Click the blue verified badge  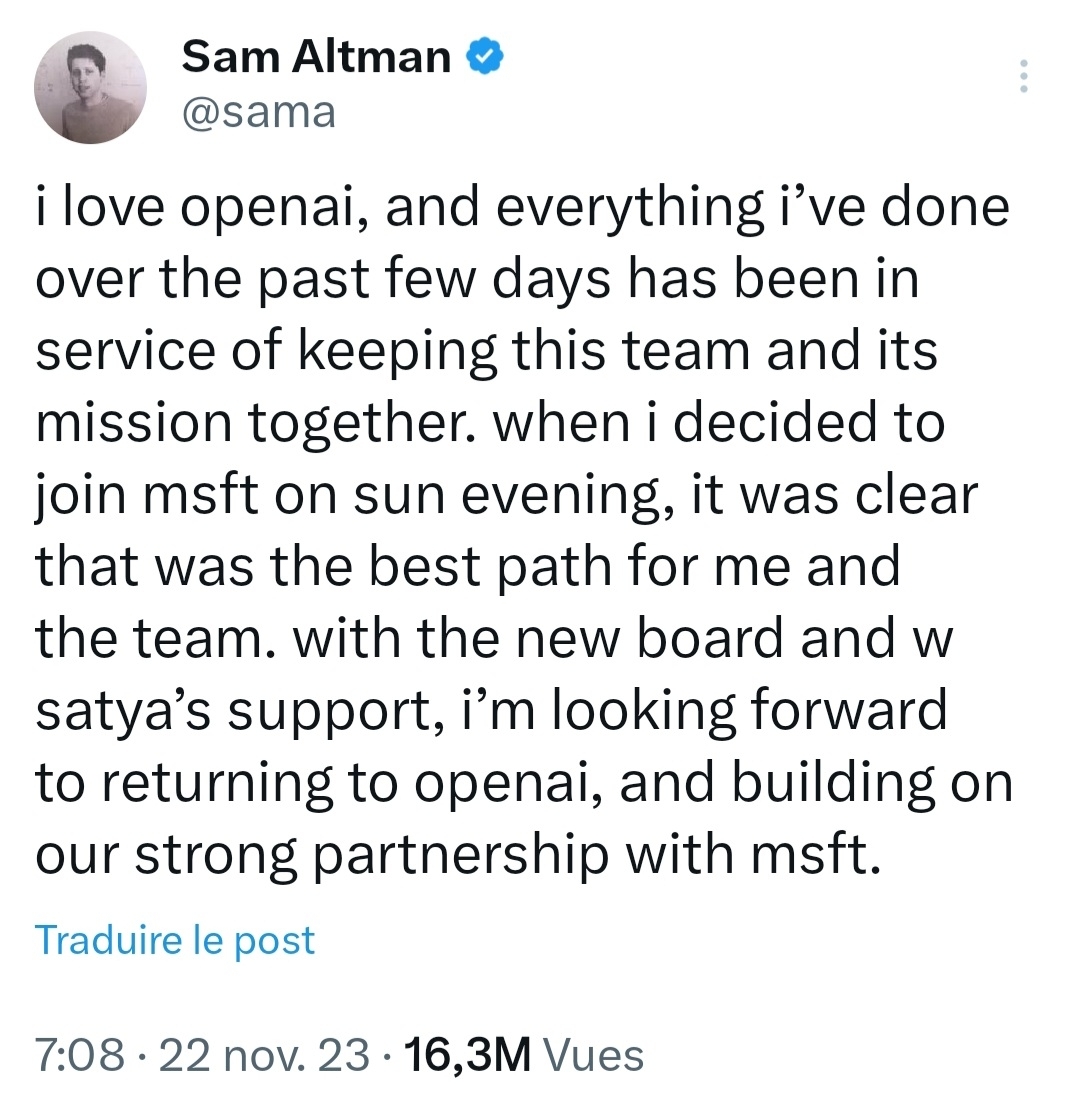point(485,58)
